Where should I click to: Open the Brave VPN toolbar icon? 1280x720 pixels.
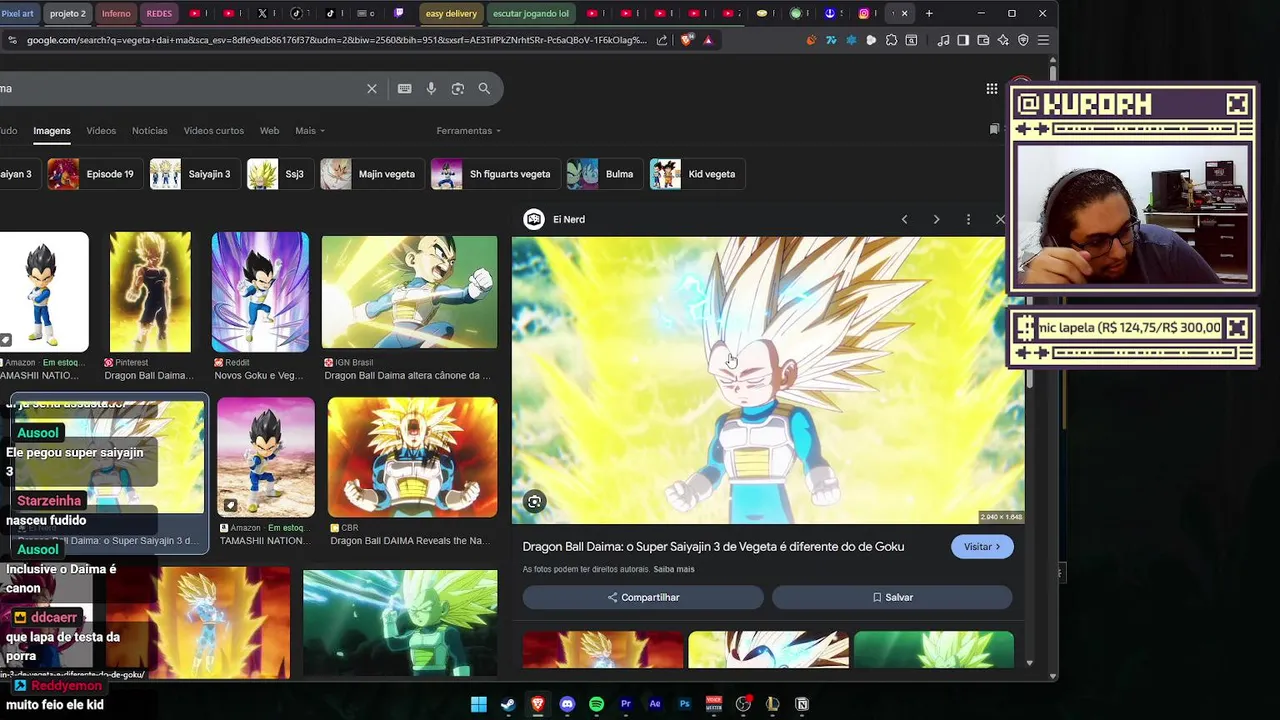(x=1023, y=40)
